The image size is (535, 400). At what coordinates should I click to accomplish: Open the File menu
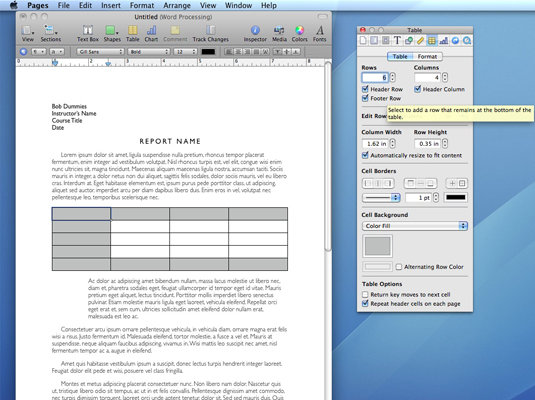pyautogui.click(x=63, y=5)
